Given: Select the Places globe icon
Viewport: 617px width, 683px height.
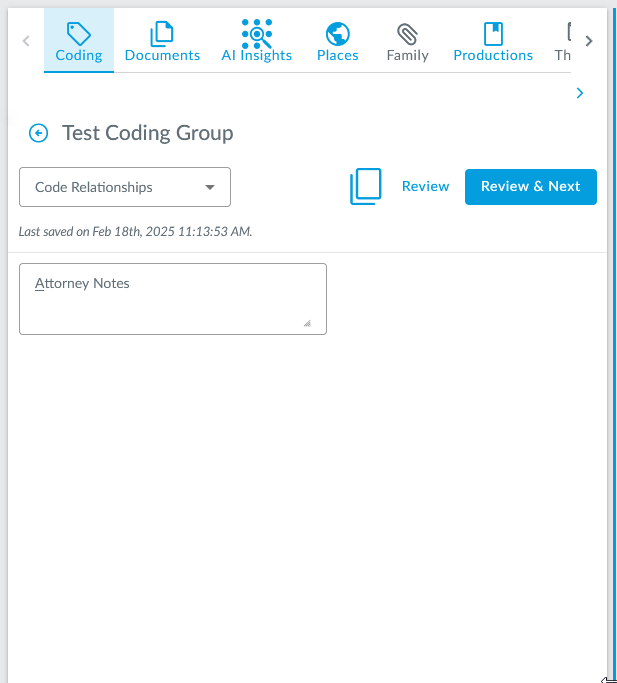Looking at the screenshot, I should pyautogui.click(x=337, y=34).
